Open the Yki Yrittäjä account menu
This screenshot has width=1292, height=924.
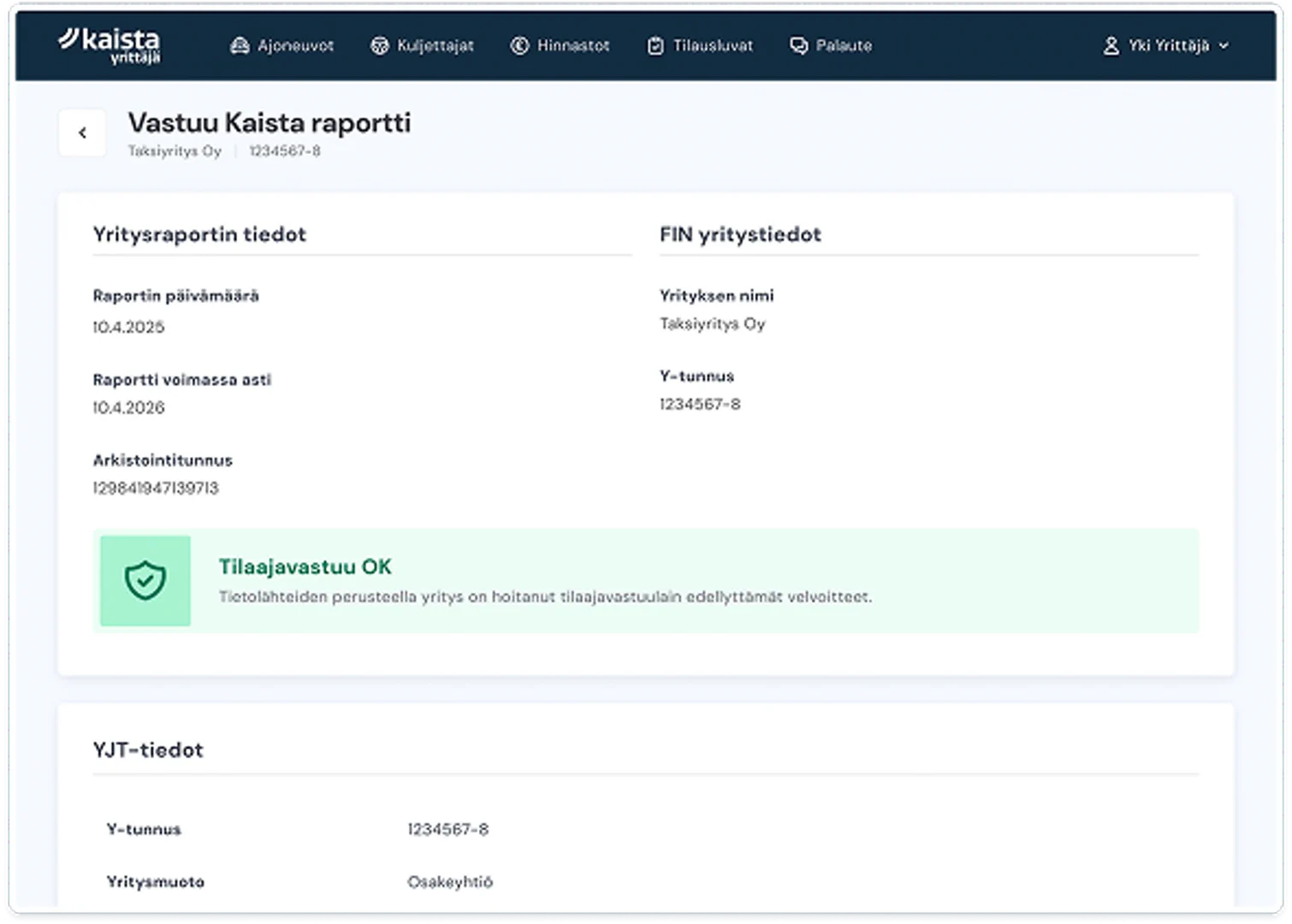coord(1166,46)
